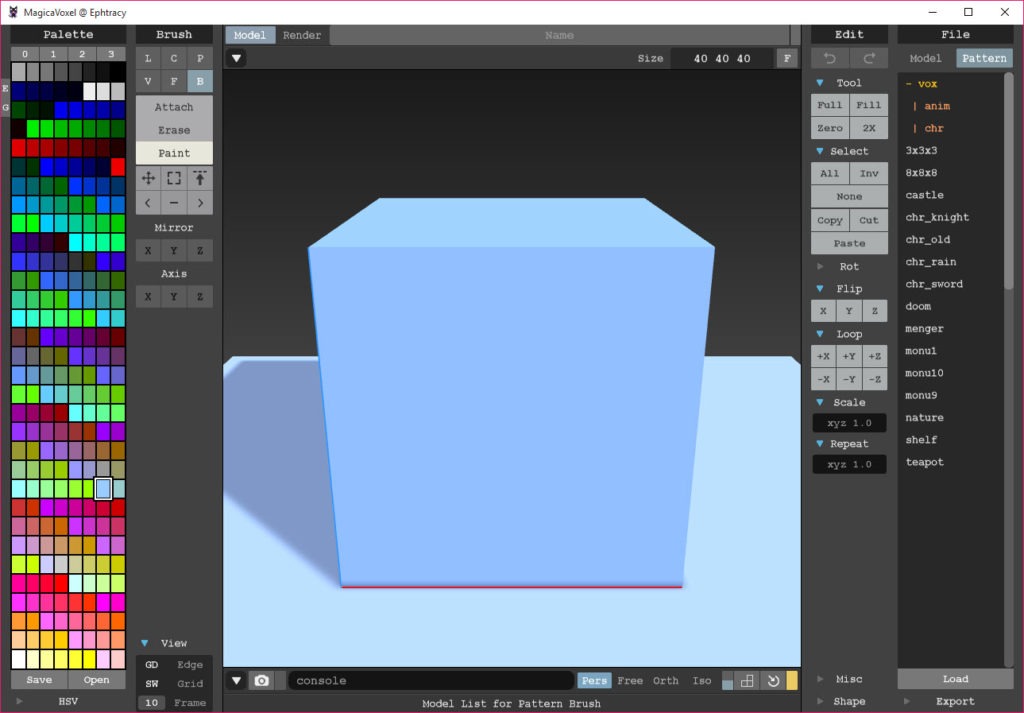
Task: Click the upward arrow brush tool icon
Action: (x=200, y=178)
